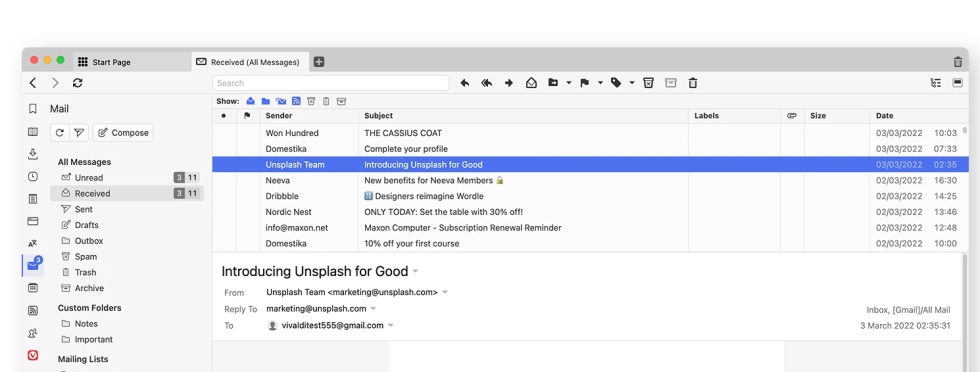Click the Compose button
Image resolution: width=980 pixels, height=372 pixels.
click(123, 133)
